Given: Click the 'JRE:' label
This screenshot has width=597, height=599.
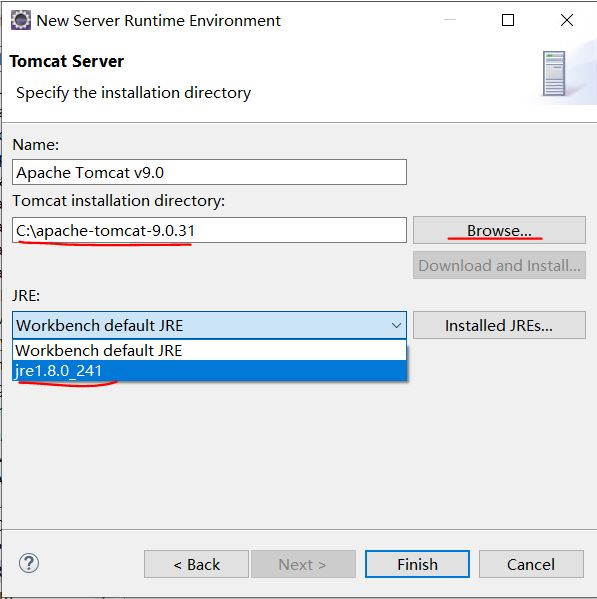Looking at the screenshot, I should coord(26,296).
